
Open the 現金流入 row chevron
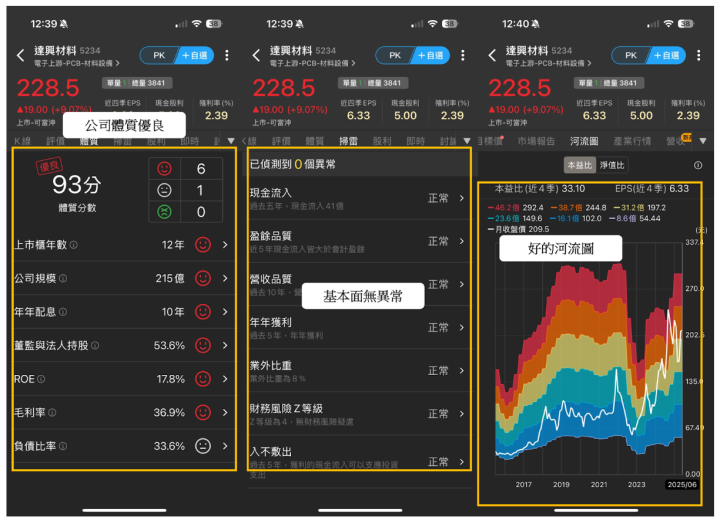[x=462, y=198]
